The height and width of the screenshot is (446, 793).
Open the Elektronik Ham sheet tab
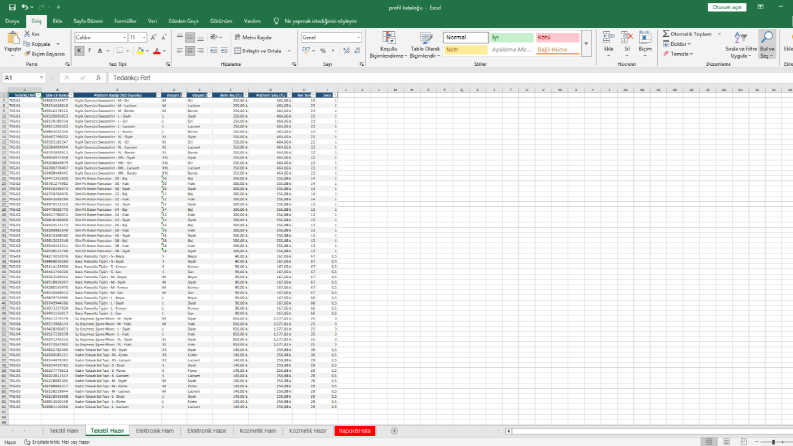pos(155,431)
